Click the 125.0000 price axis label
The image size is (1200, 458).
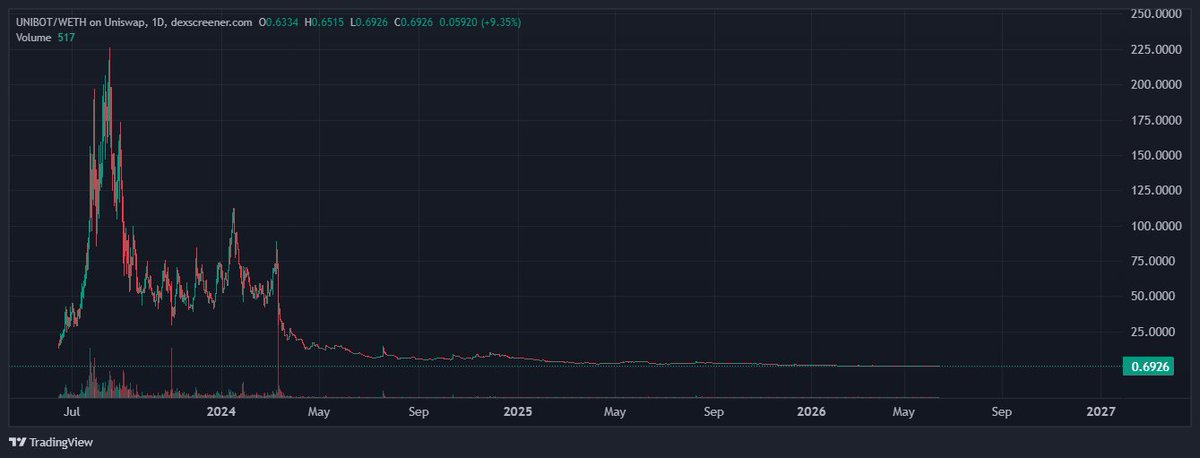click(x=1156, y=190)
